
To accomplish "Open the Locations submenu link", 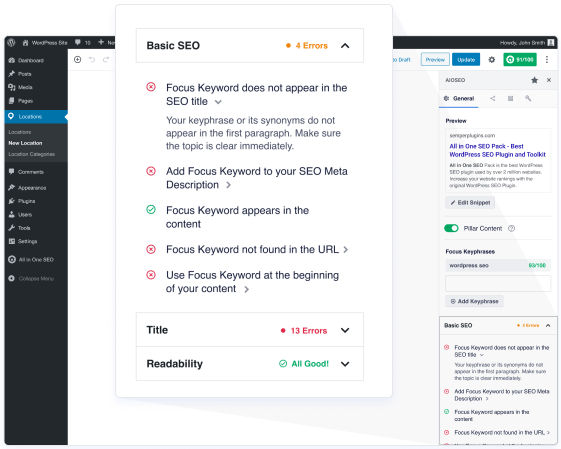I will pyautogui.click(x=20, y=132).
